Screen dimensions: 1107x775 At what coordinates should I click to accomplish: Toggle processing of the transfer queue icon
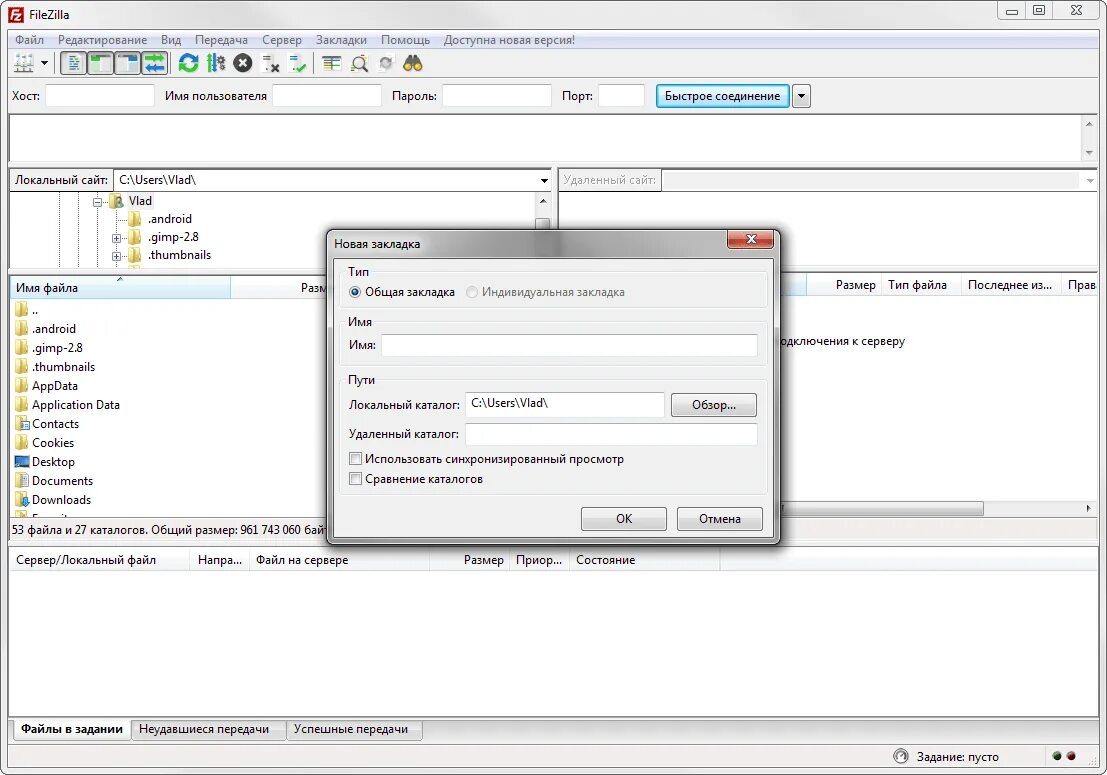click(x=216, y=64)
